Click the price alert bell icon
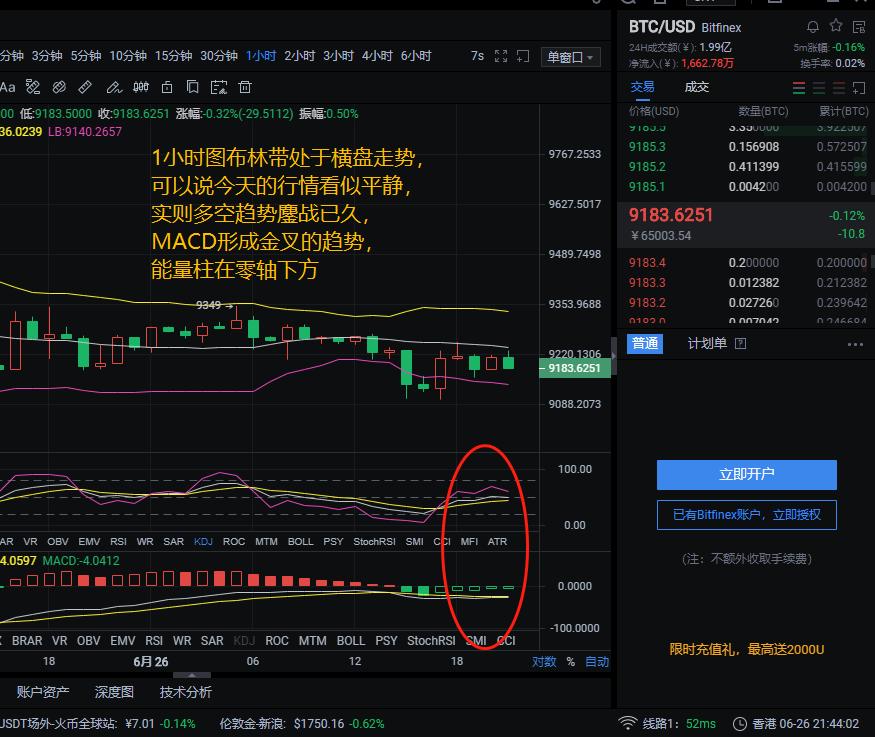 click(813, 26)
